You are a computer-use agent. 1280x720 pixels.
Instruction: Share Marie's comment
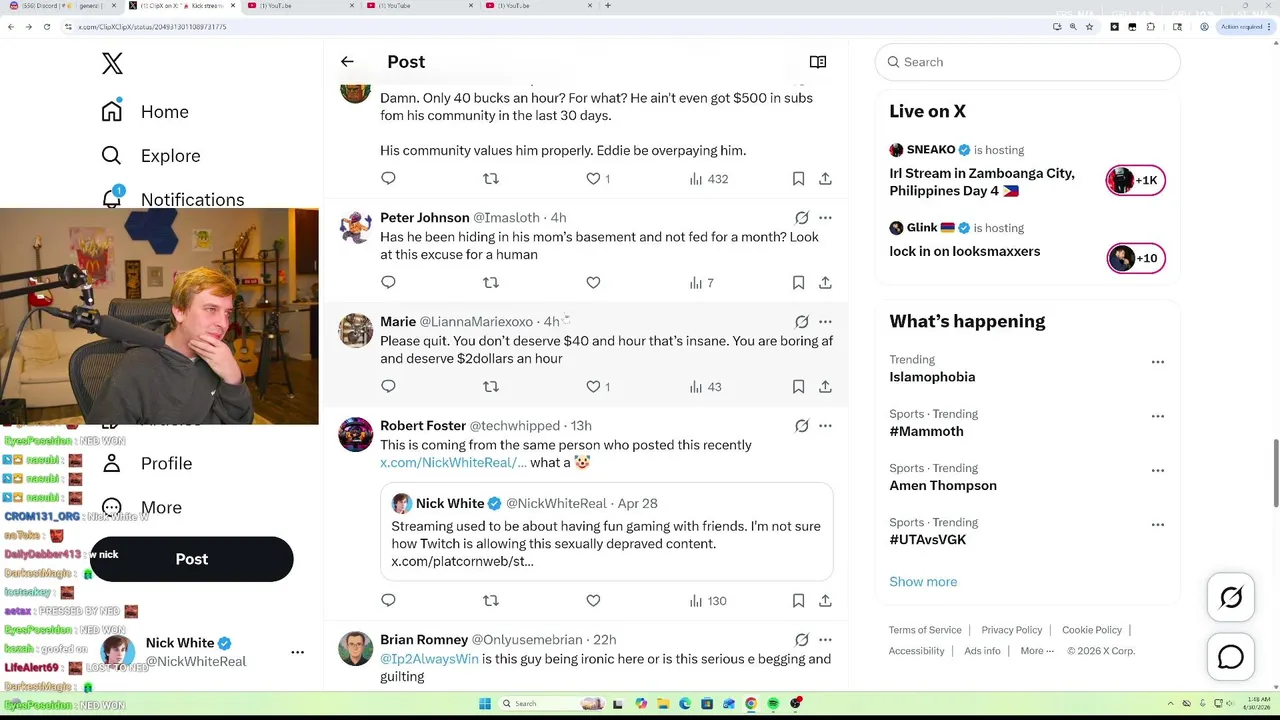pos(825,387)
